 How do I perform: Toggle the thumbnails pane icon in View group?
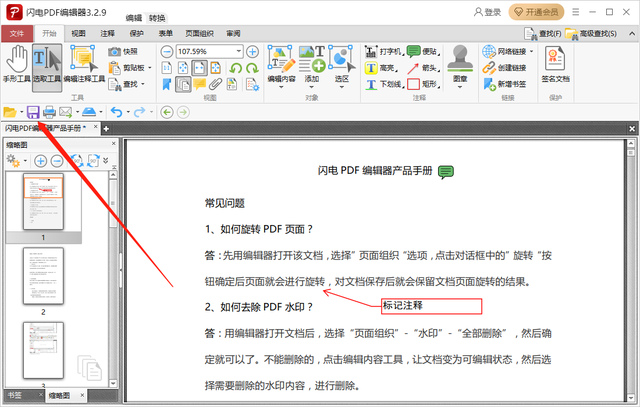pos(183,84)
